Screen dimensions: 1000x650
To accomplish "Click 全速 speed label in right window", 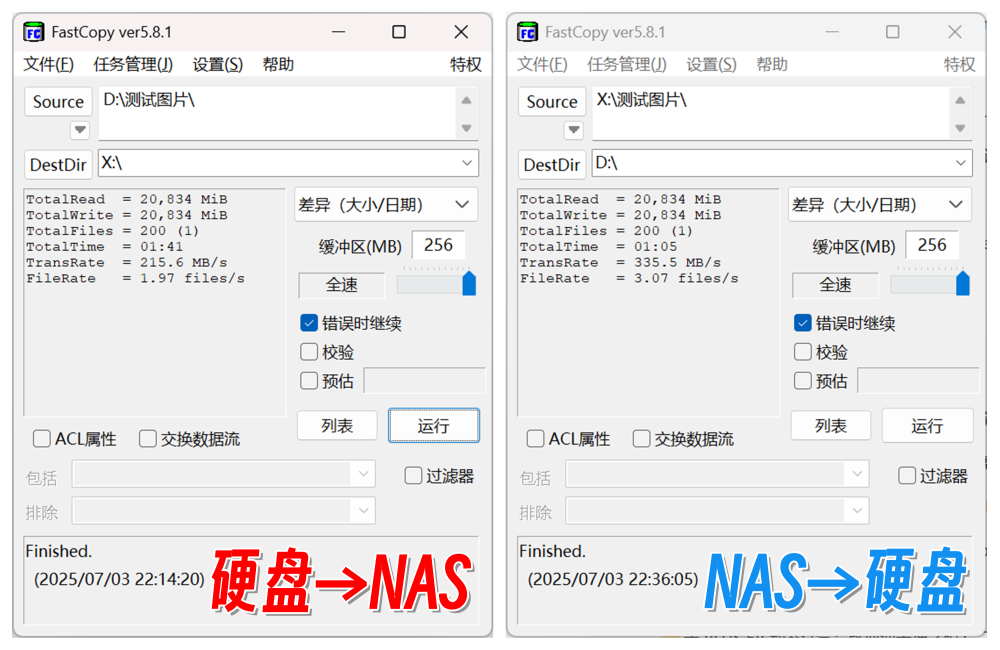I will 835,285.
